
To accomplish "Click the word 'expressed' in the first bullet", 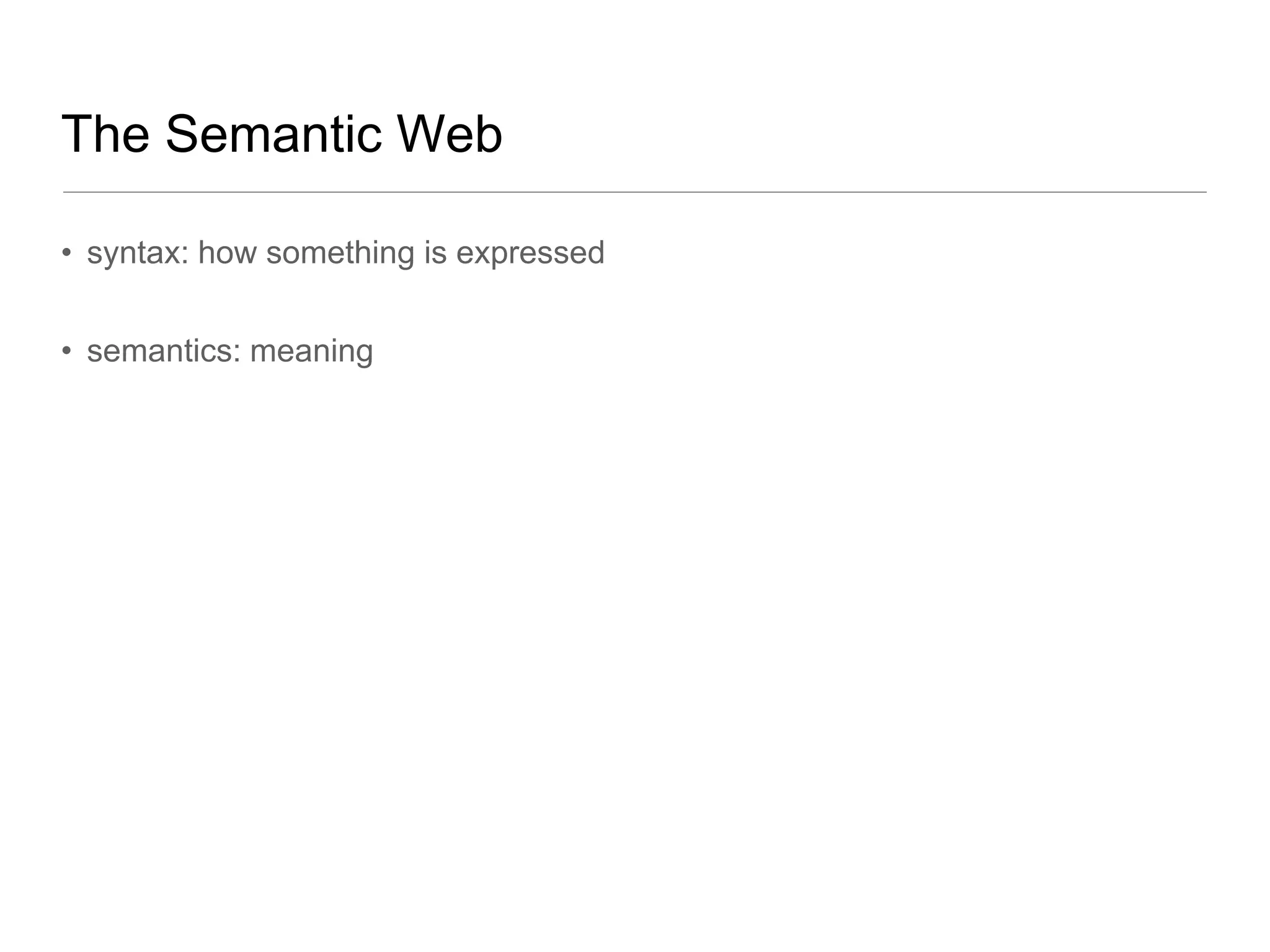I will click(x=530, y=254).
